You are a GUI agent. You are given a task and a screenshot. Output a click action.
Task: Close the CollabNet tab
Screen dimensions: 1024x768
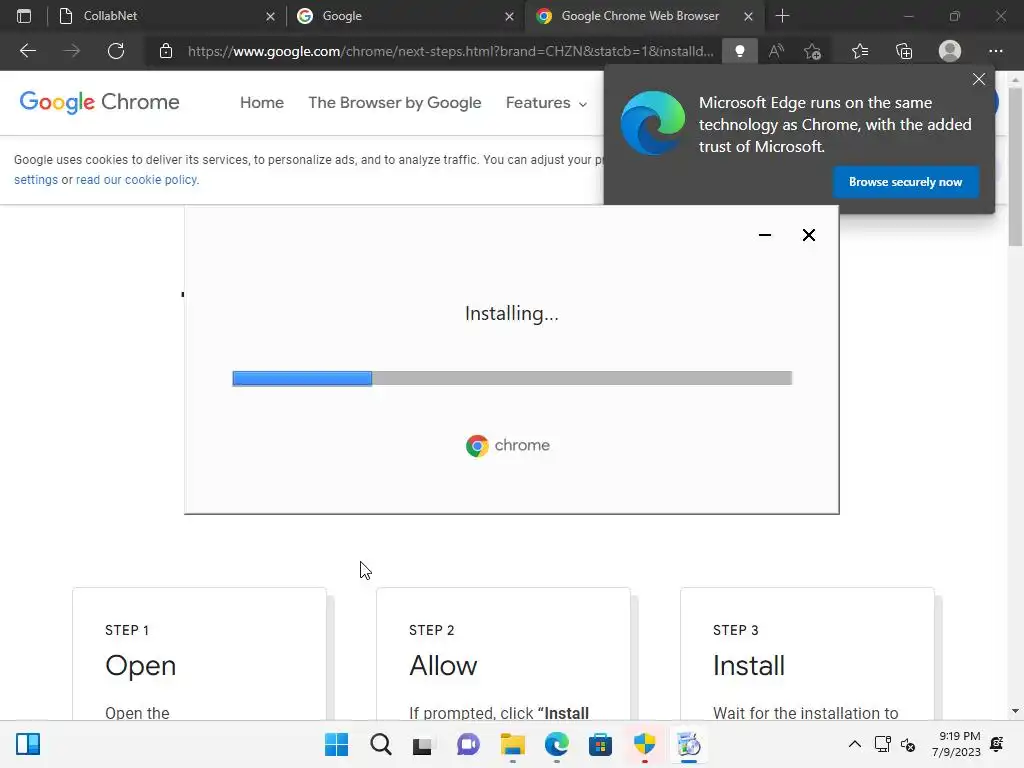(270, 16)
